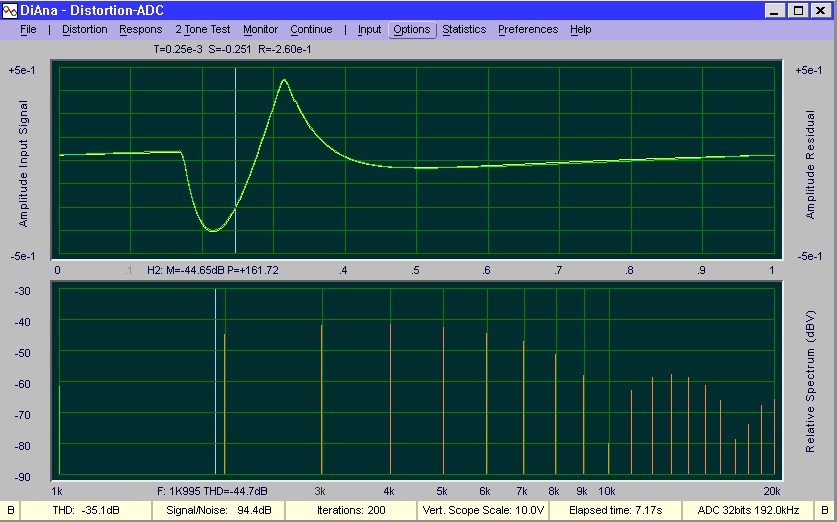Screen dimensions: 837x522
Task: Click the Signal/Noise 94.4dB status field
Action: [x=218, y=510]
